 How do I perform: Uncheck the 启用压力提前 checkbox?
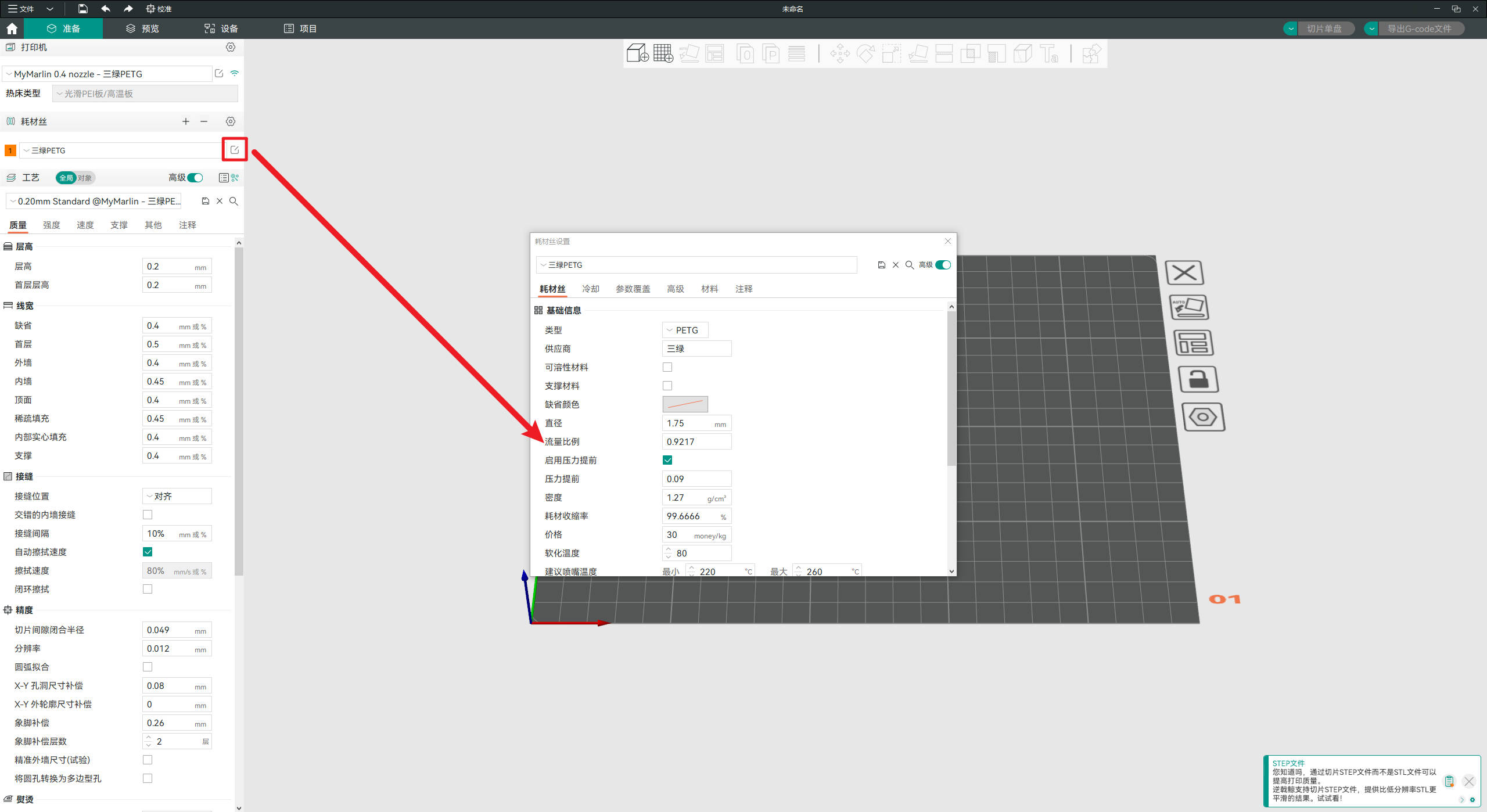(x=667, y=460)
